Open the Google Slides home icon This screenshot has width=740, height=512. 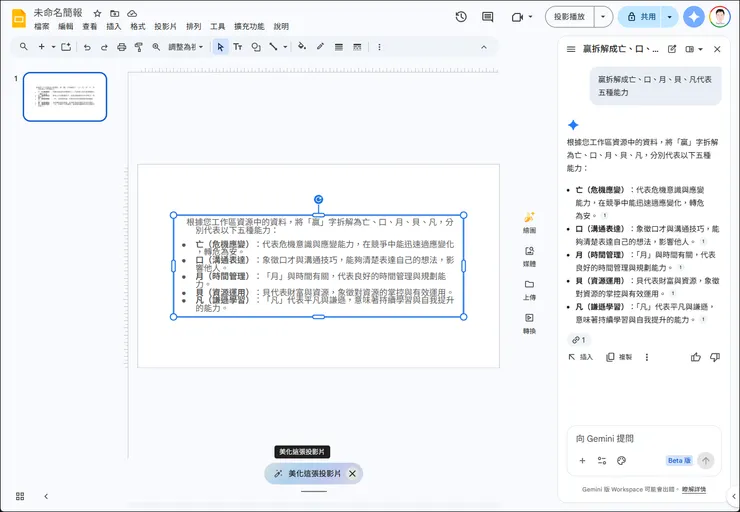(x=19, y=18)
